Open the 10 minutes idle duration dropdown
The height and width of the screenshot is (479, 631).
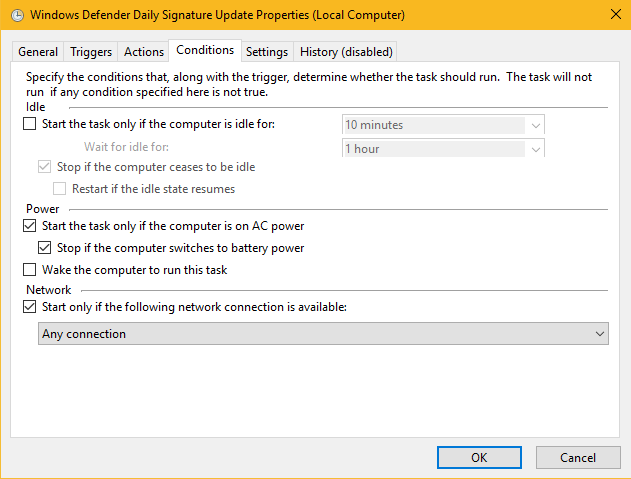click(443, 125)
